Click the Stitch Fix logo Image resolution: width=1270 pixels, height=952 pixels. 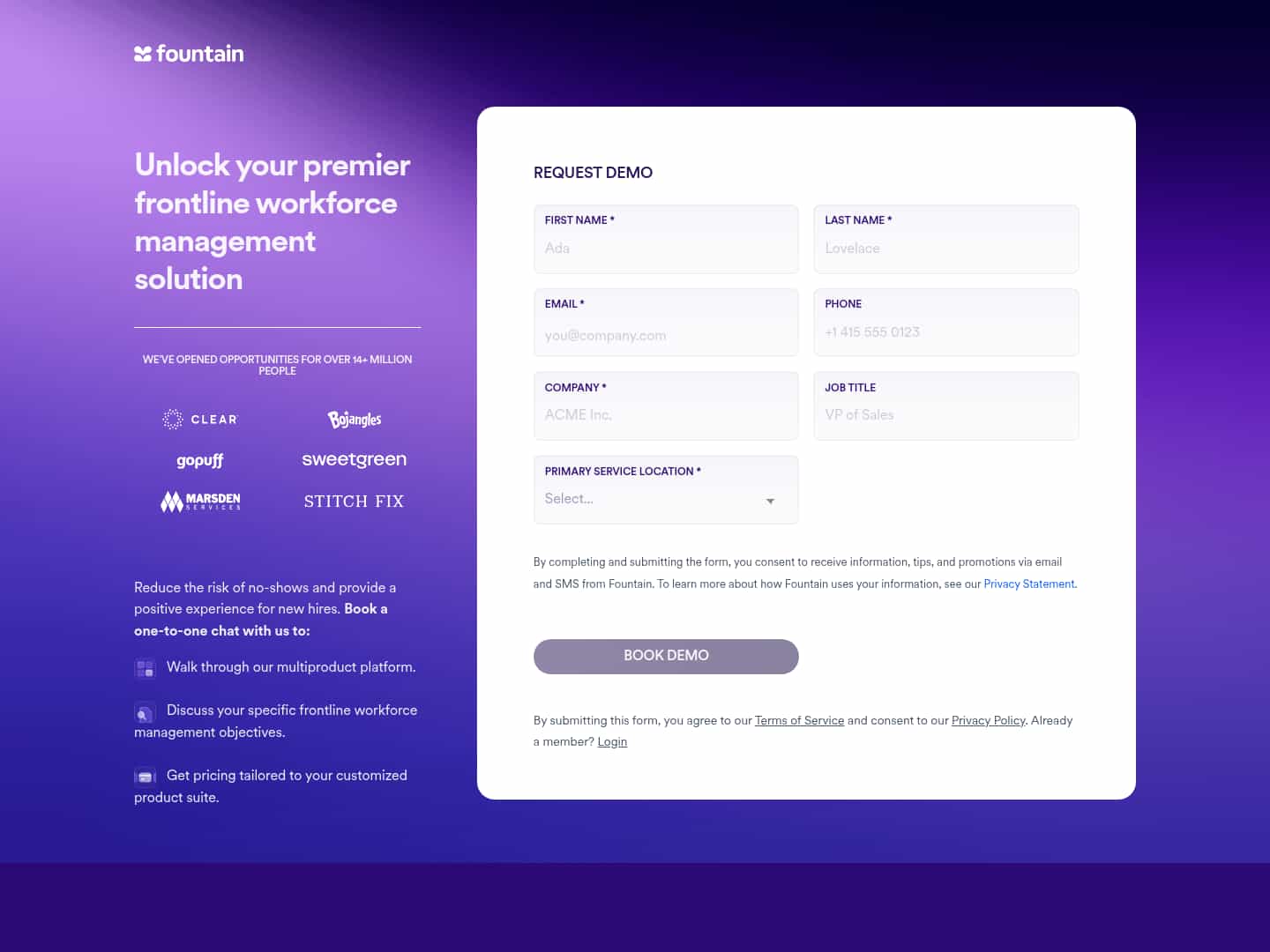(x=354, y=502)
